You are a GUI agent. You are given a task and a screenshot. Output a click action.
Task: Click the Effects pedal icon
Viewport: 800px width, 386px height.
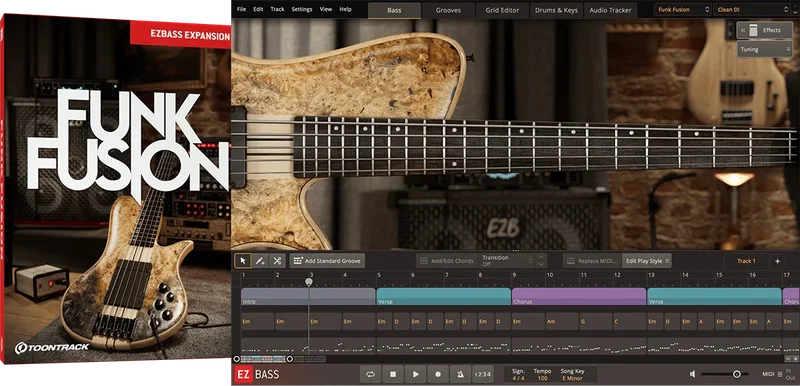click(x=754, y=30)
